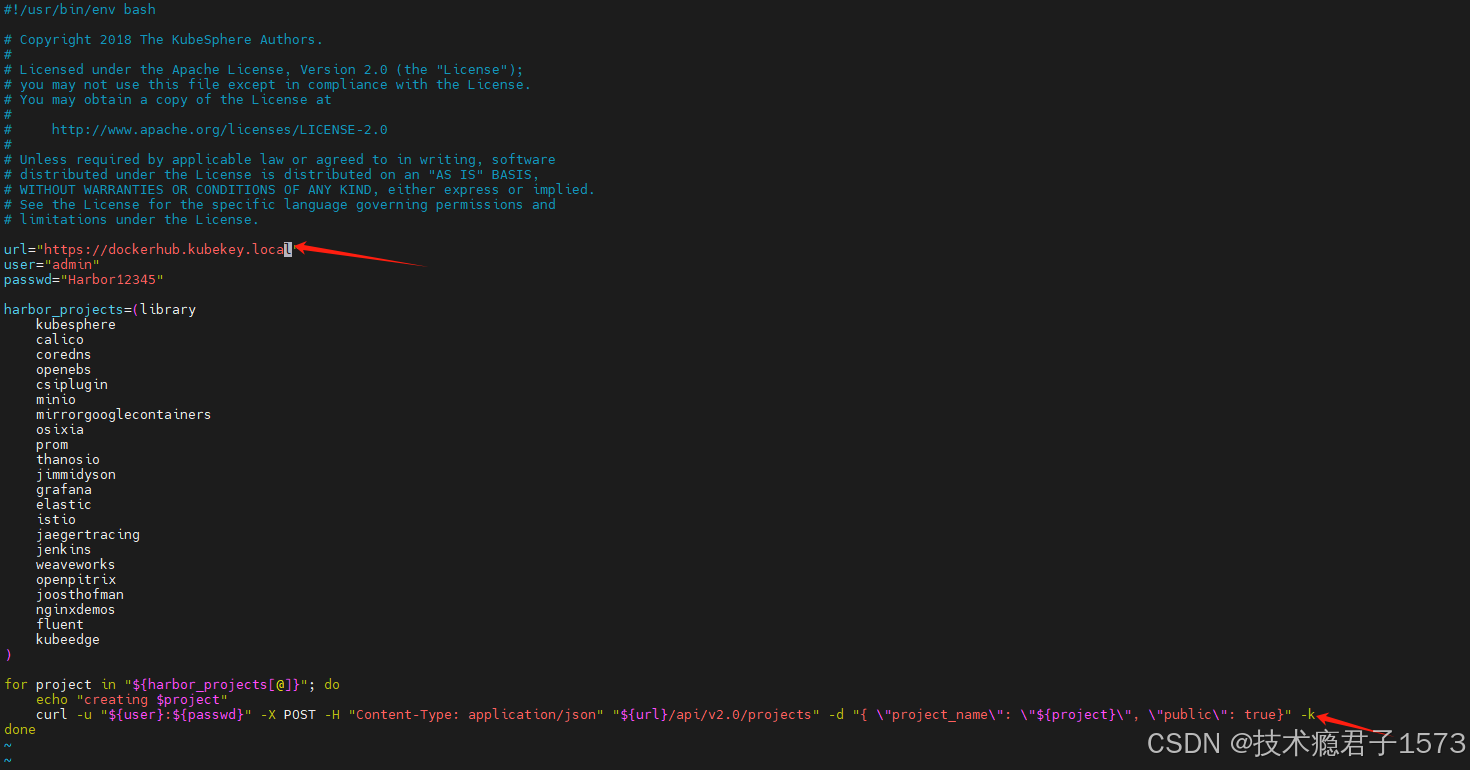
Task: Click the Apache license URL in comments
Action: (x=219, y=129)
